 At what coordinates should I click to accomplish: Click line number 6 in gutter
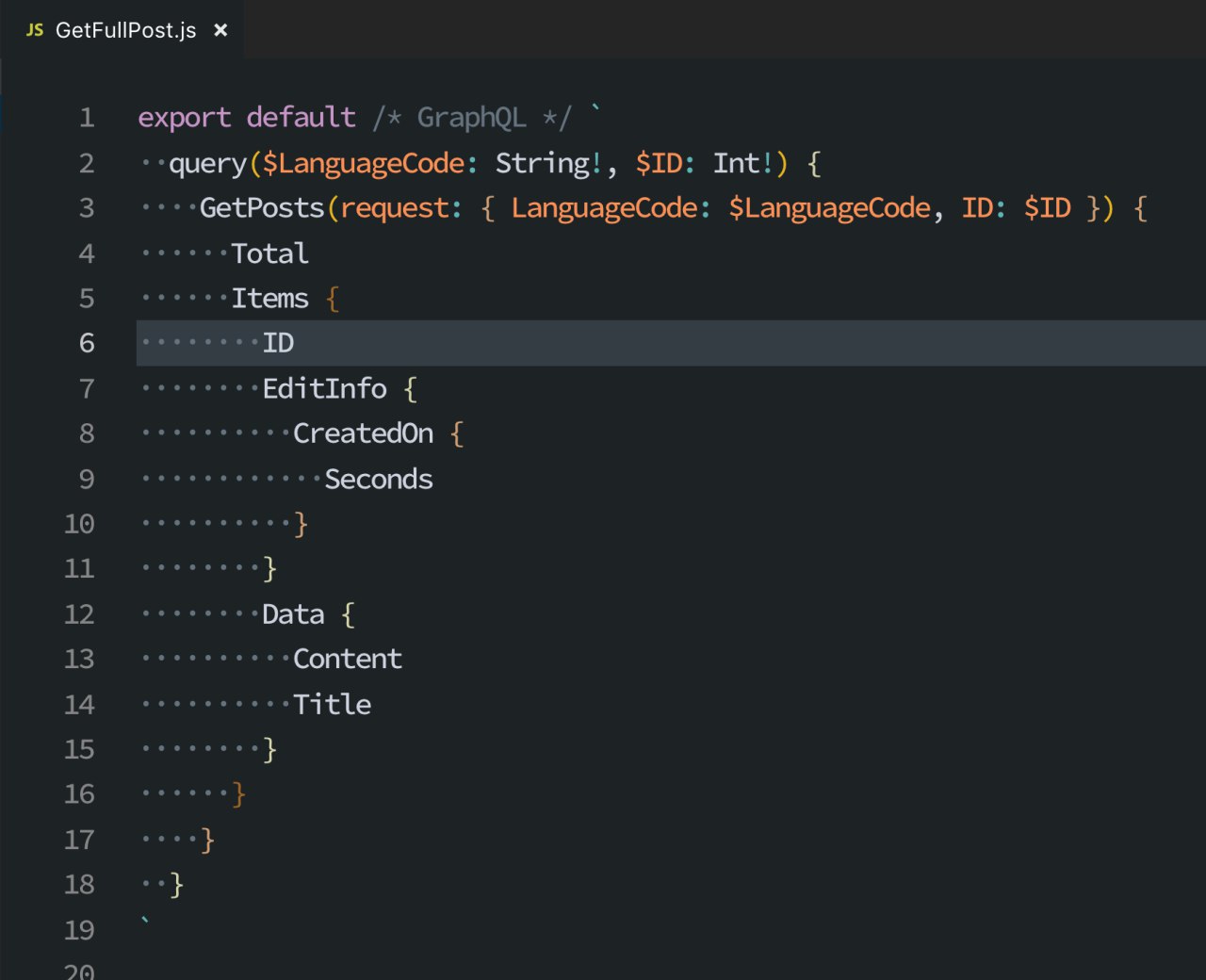(87, 343)
